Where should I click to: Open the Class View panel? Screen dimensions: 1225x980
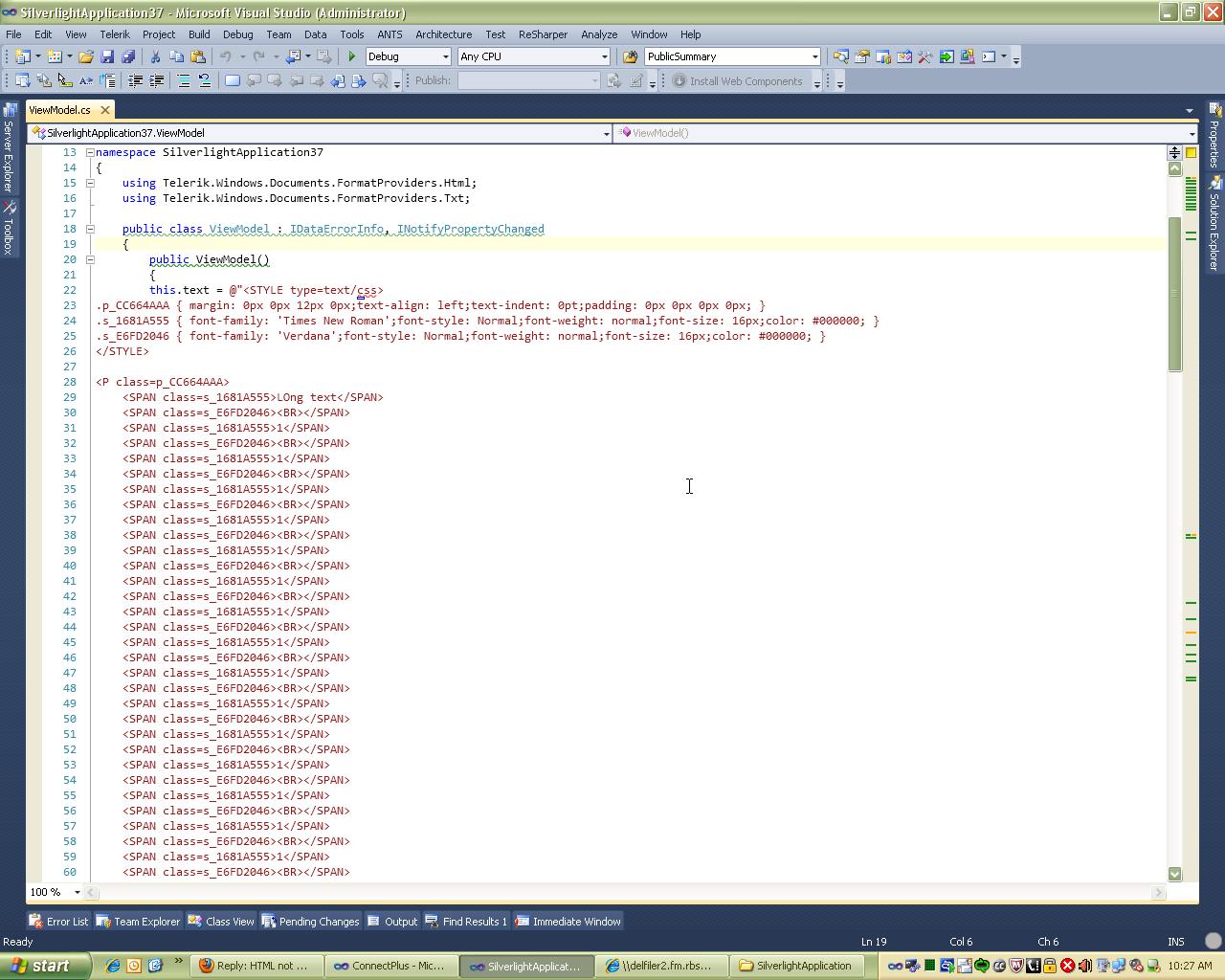click(x=221, y=922)
